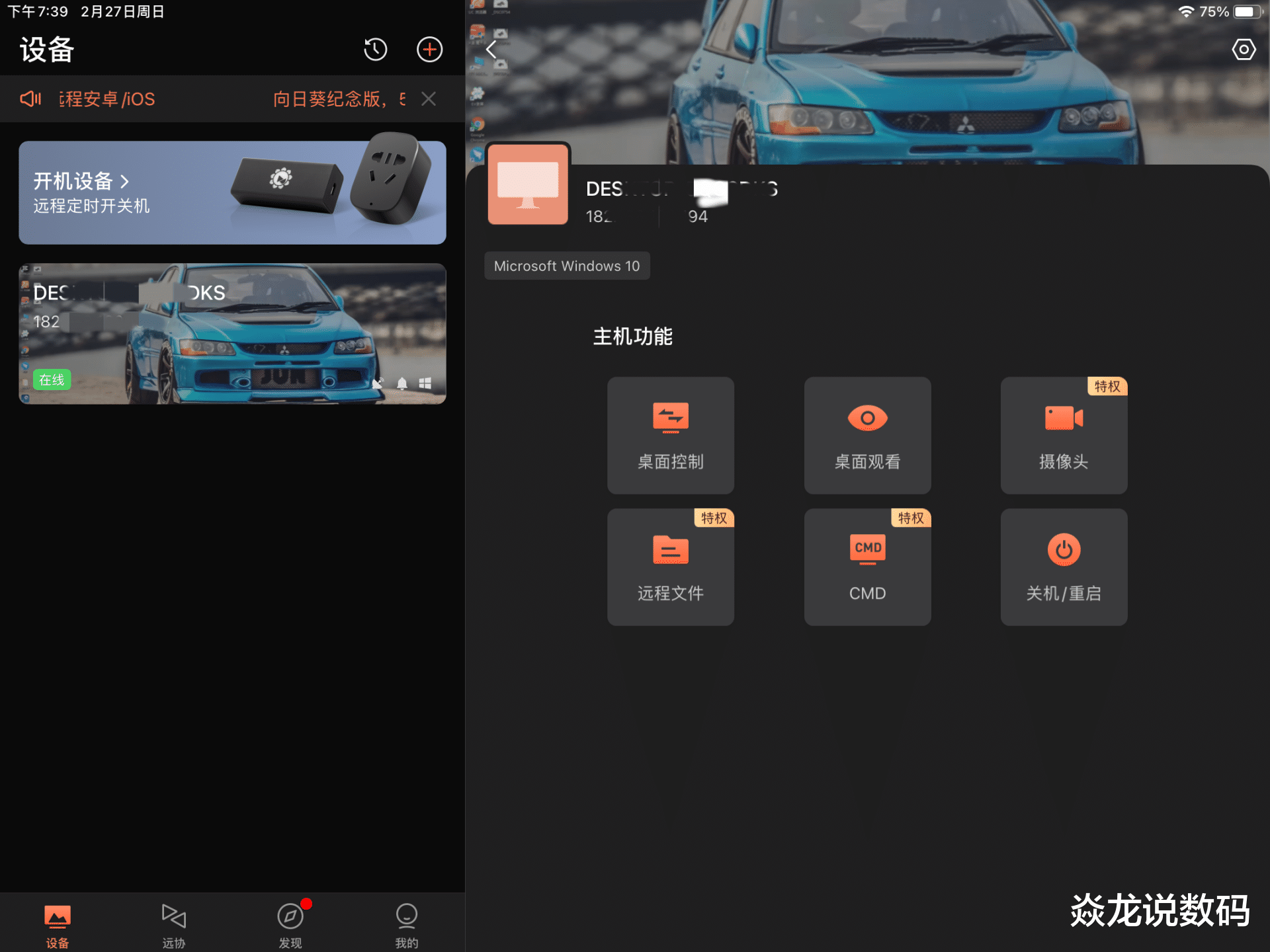
Task: Launch the CMD remote command line
Action: pyautogui.click(x=867, y=567)
